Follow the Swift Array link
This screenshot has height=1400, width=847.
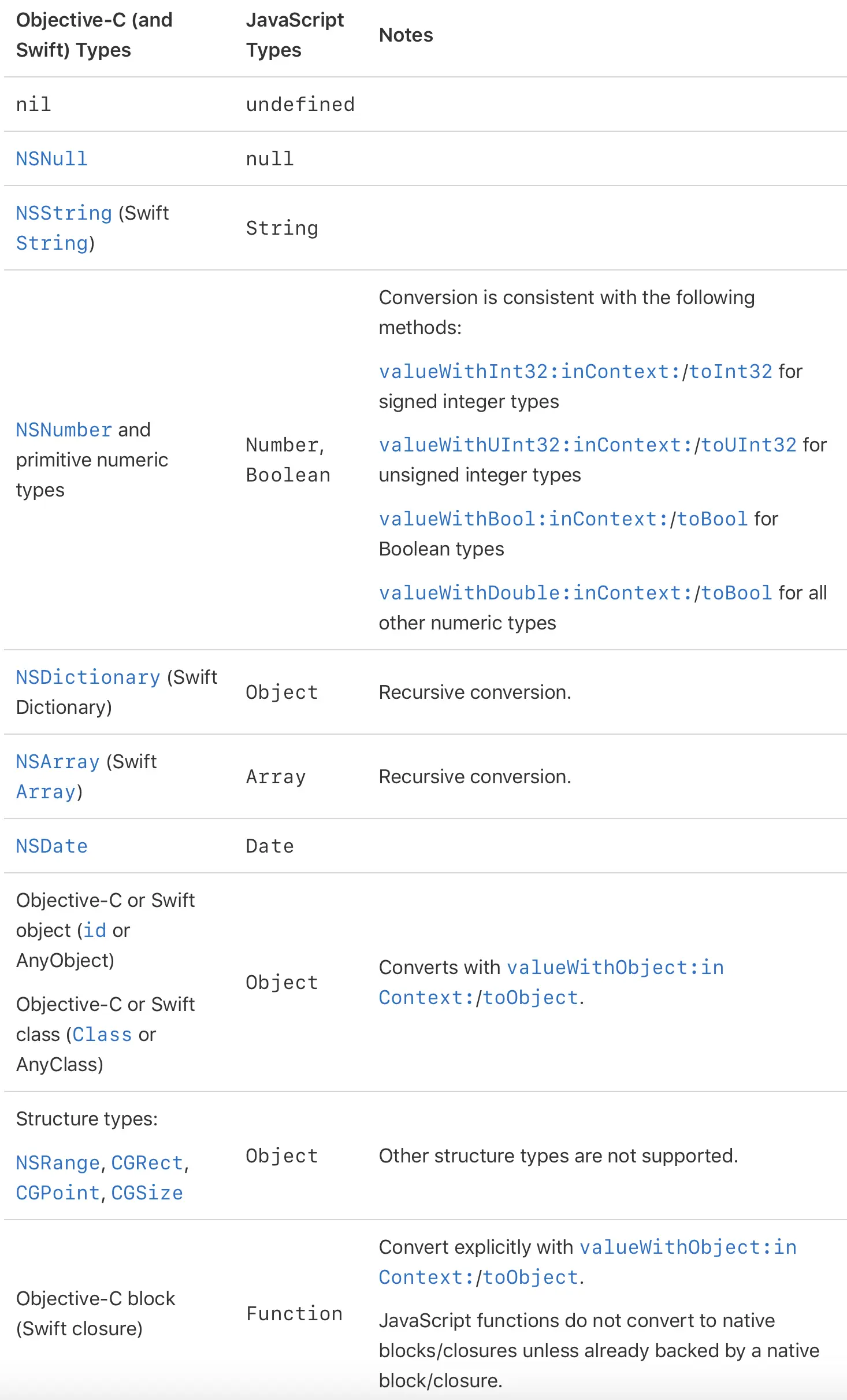click(x=46, y=792)
